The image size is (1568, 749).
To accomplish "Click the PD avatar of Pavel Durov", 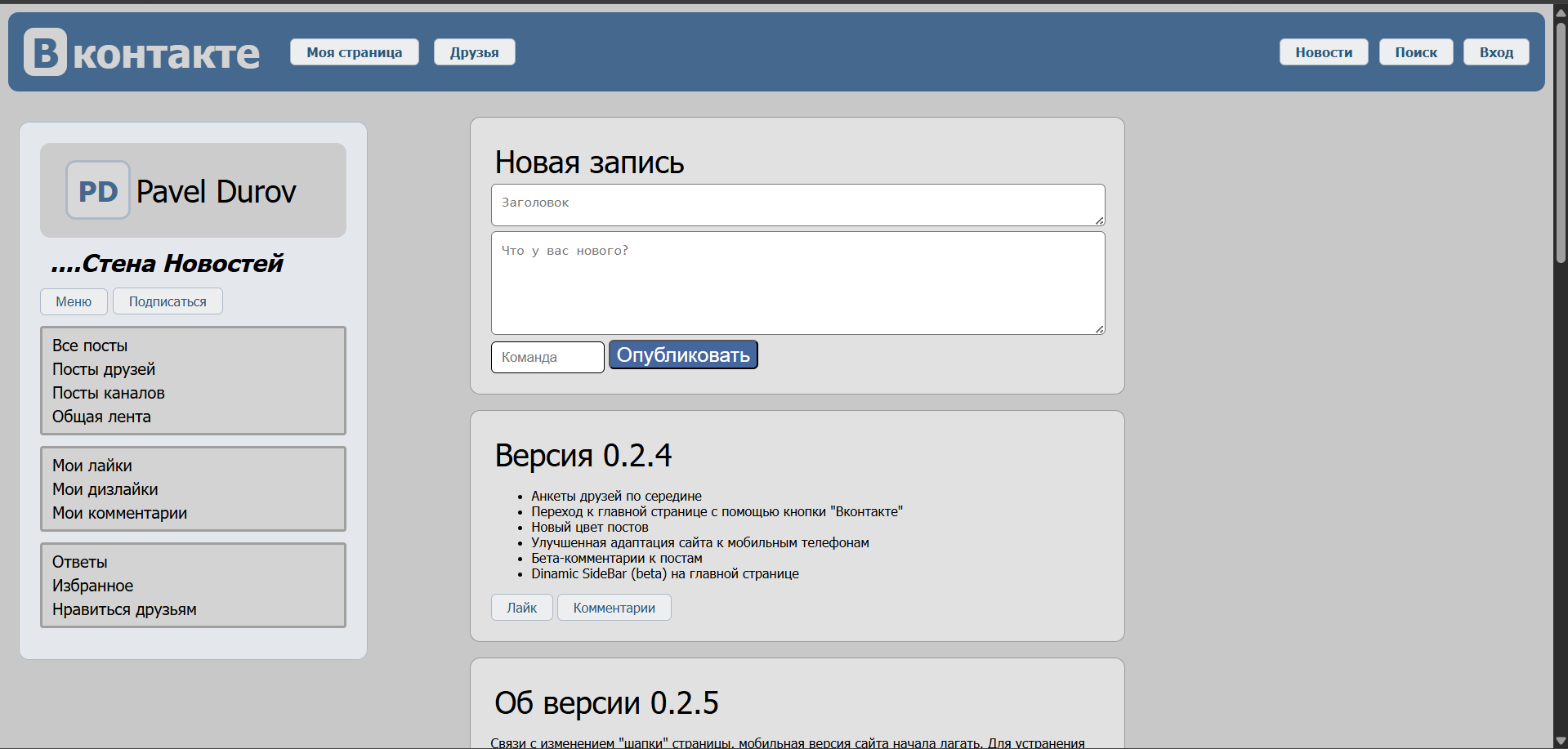I will pos(98,190).
